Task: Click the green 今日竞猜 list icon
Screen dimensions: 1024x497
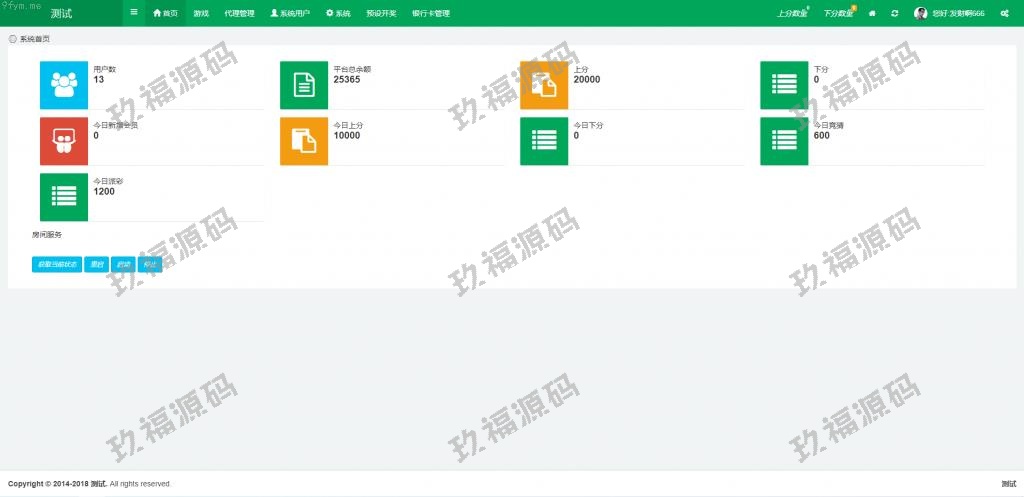Action: [784, 141]
